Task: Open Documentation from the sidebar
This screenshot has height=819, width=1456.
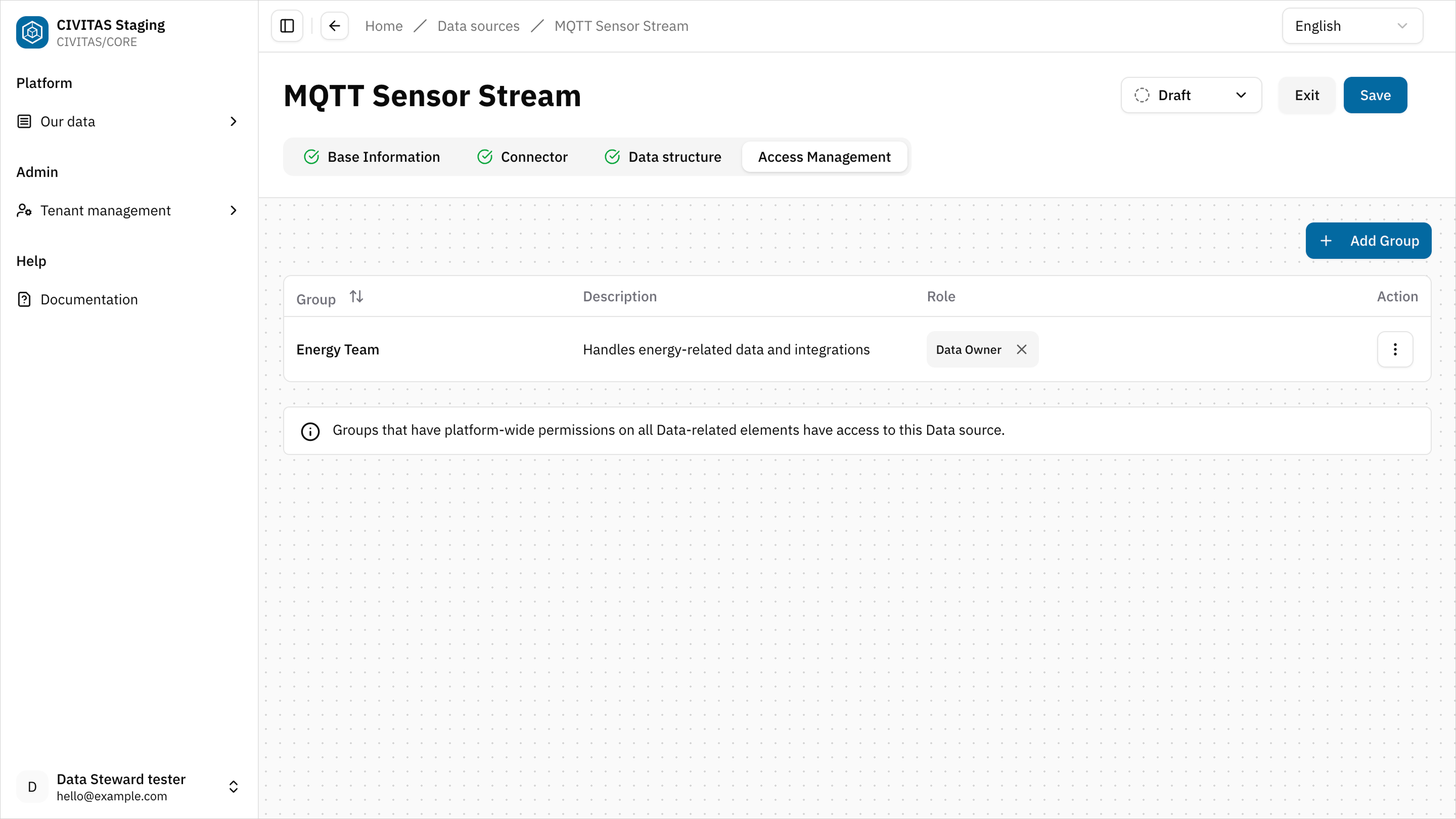Action: tap(89, 300)
